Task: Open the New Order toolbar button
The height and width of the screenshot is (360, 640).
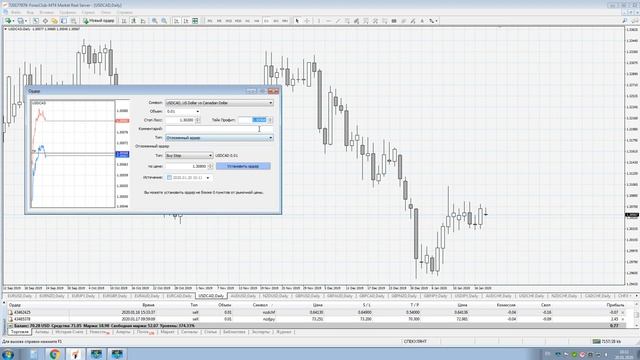Action: [98, 21]
